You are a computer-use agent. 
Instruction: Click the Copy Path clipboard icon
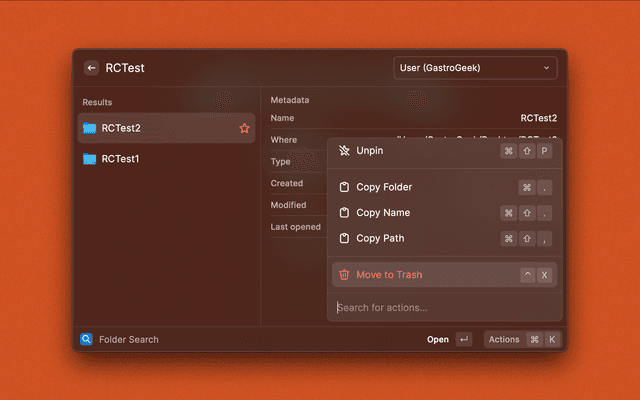[344, 239]
